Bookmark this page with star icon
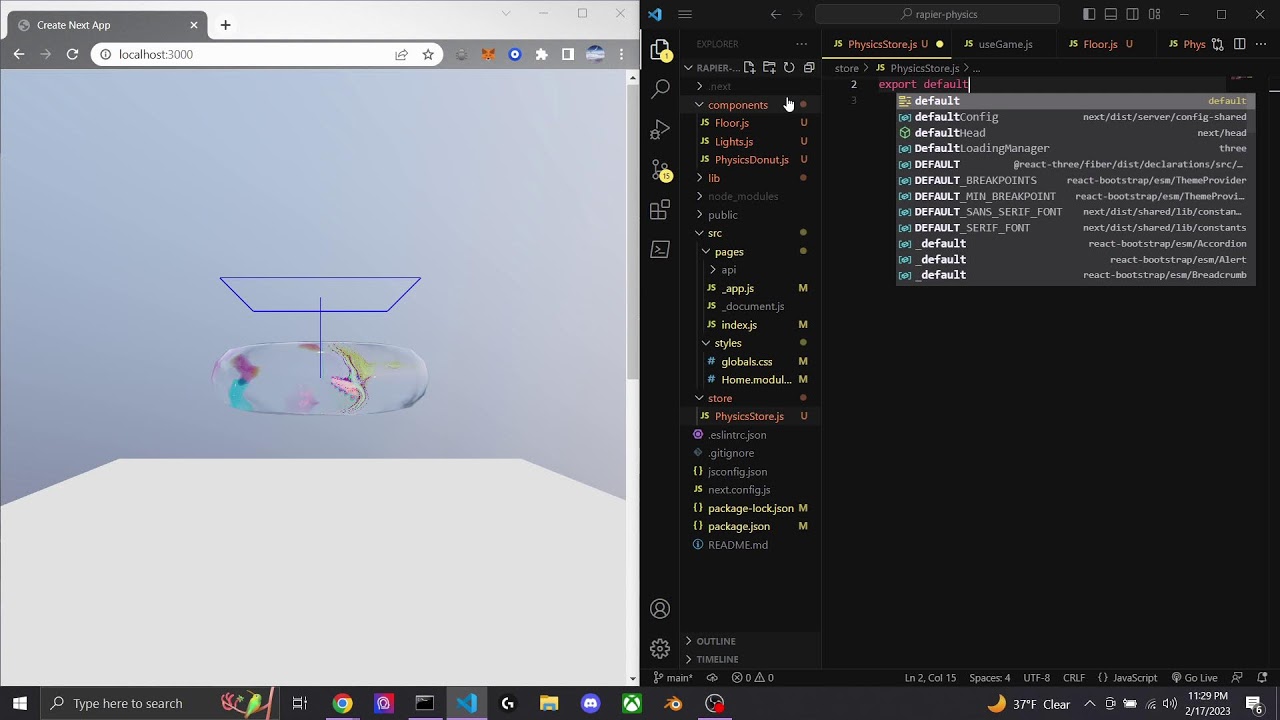 point(428,54)
